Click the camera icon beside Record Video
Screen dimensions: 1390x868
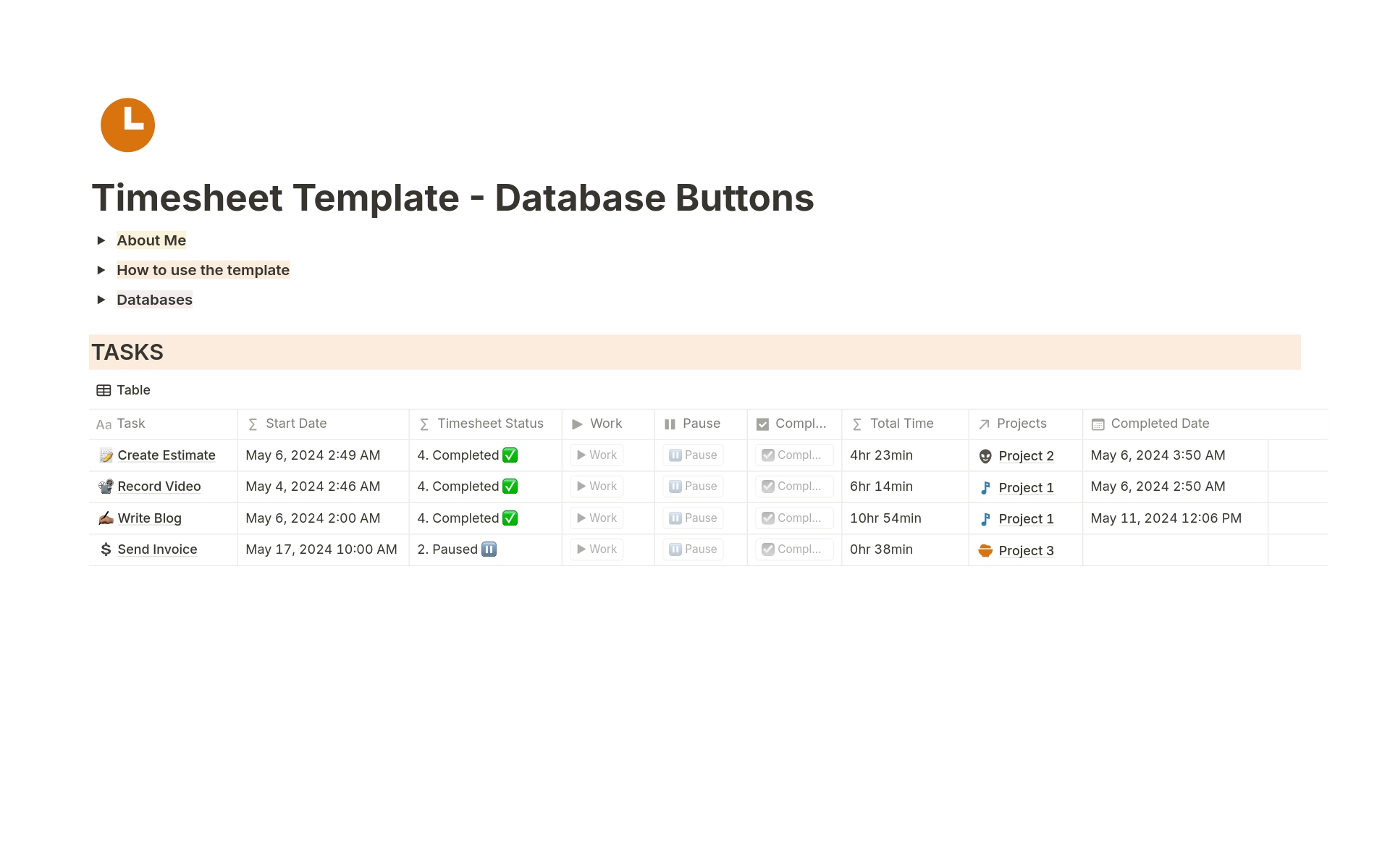106,486
